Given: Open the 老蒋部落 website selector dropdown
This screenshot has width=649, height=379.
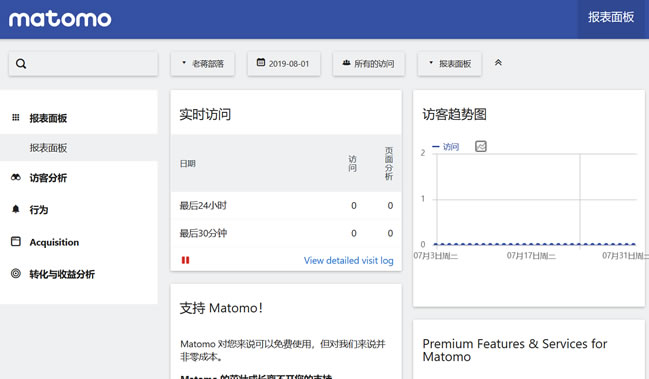Looking at the screenshot, I should pos(203,64).
